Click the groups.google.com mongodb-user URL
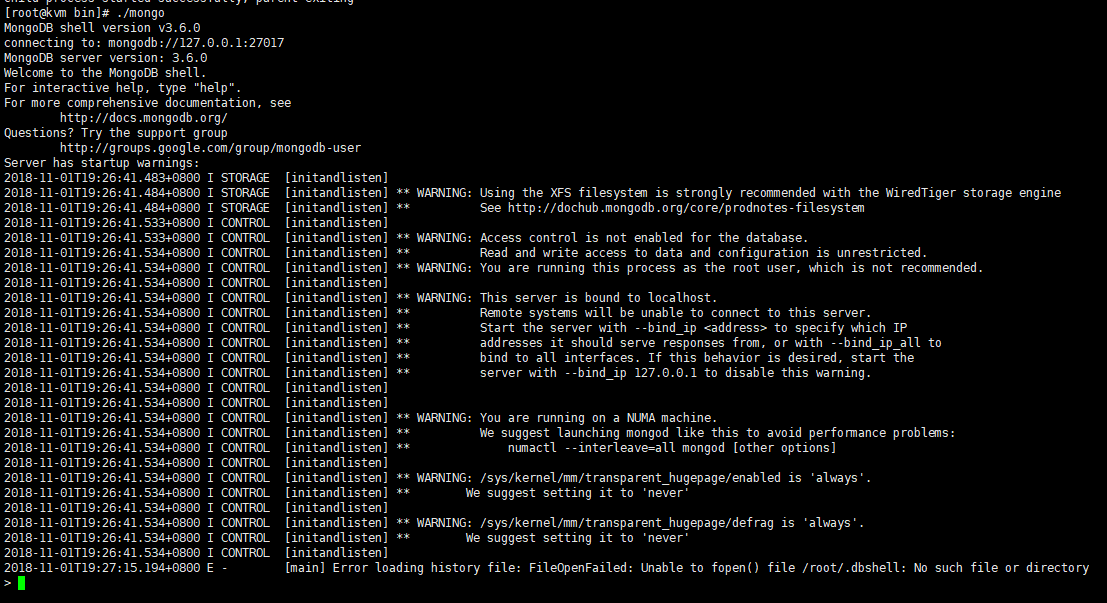1107x603 pixels. pyautogui.click(x=210, y=148)
